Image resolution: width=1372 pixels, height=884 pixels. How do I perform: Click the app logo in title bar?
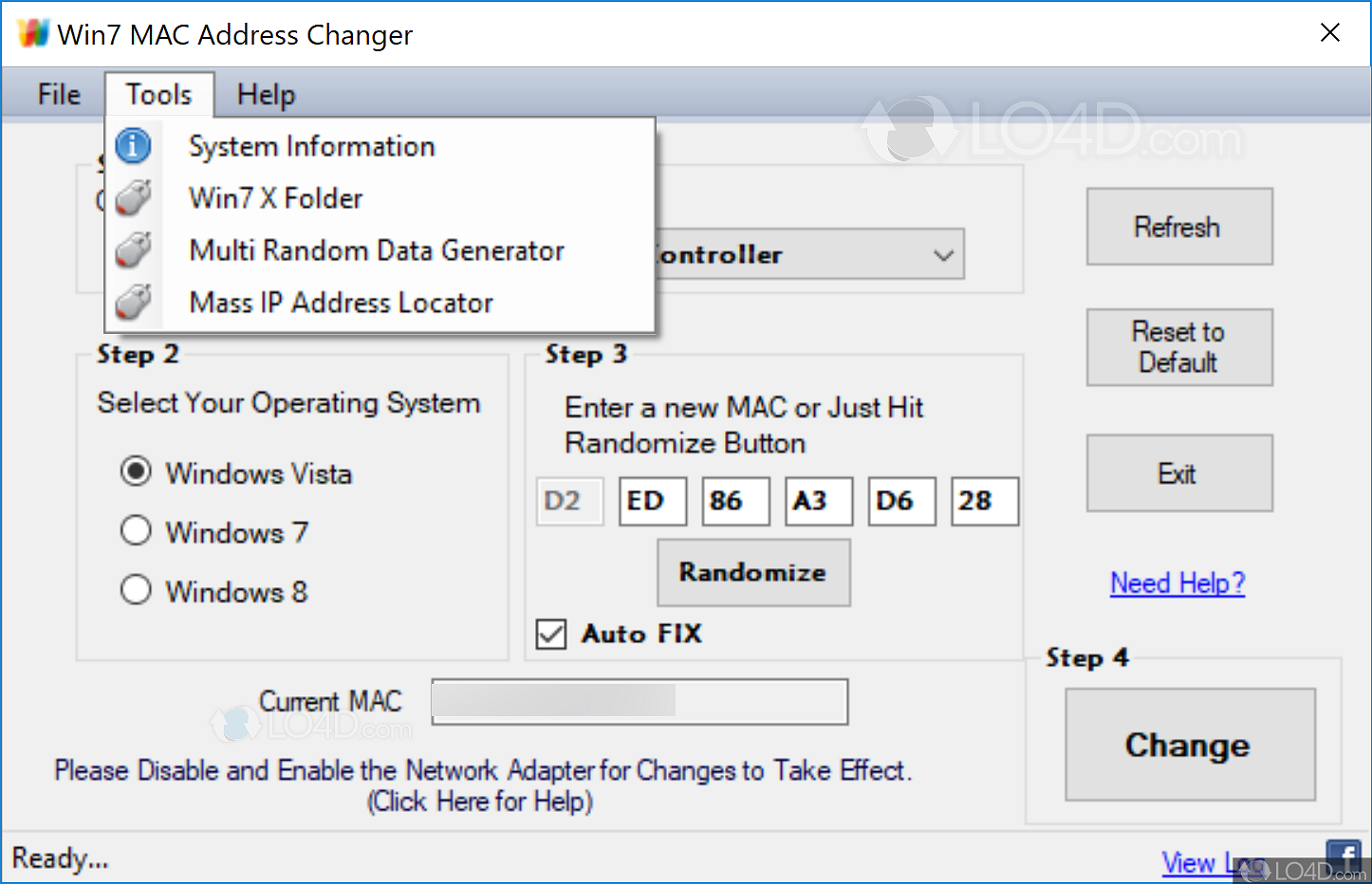point(32,34)
